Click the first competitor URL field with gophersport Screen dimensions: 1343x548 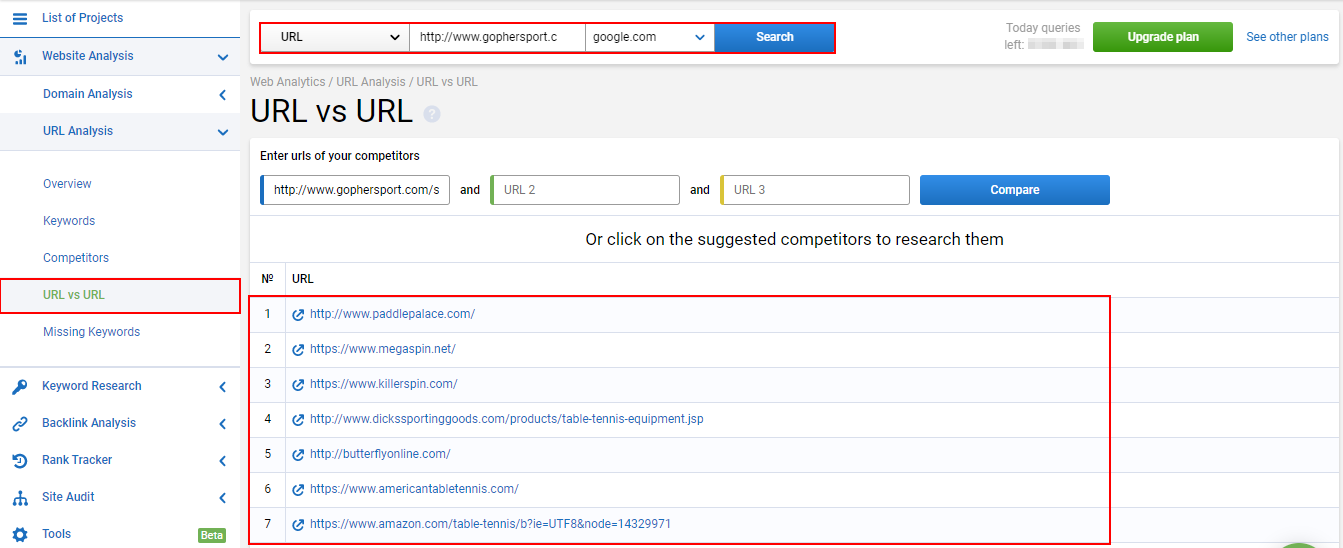tap(355, 190)
